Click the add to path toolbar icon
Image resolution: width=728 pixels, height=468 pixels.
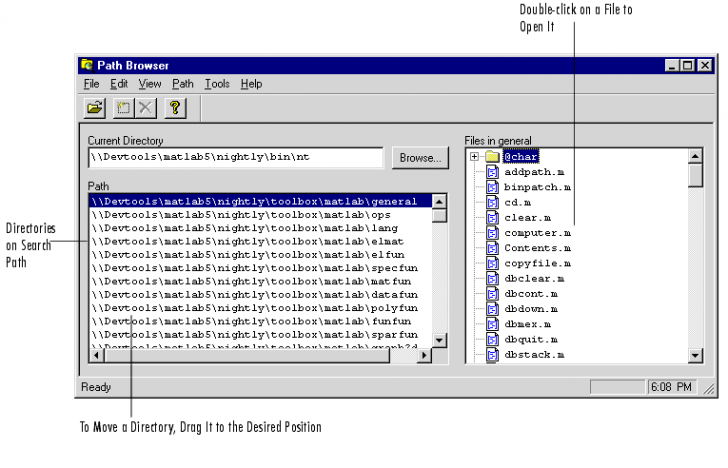124,108
